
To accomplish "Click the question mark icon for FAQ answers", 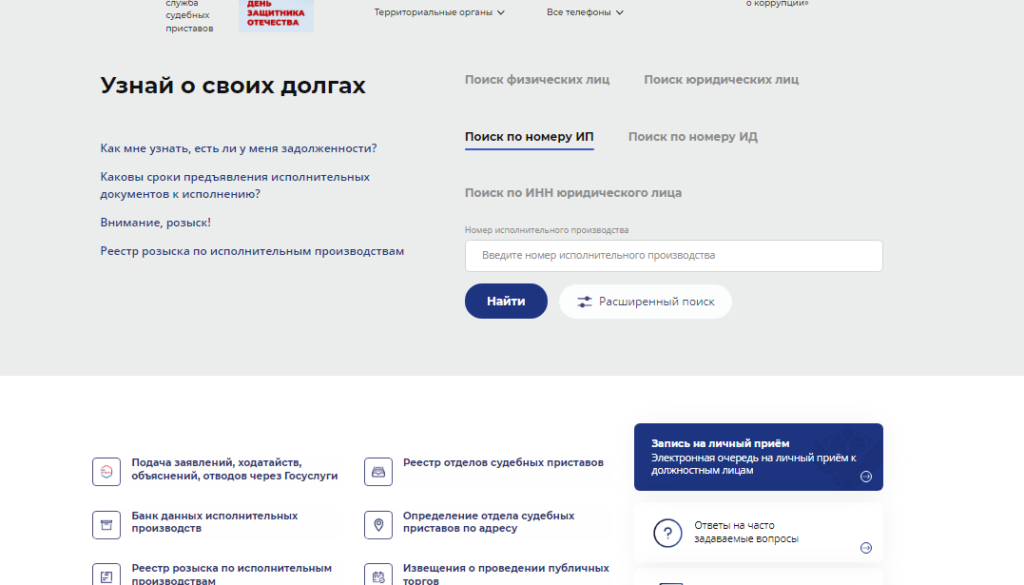I will 667,532.
